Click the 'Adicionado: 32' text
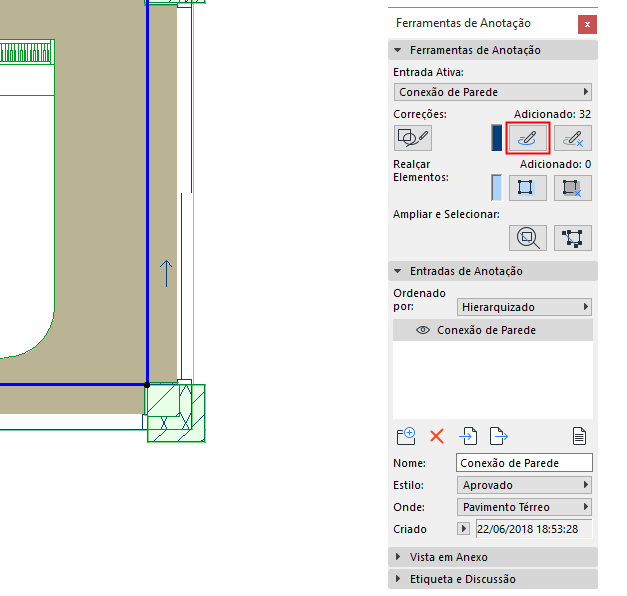The width and height of the screenshot is (627, 596). point(552,114)
